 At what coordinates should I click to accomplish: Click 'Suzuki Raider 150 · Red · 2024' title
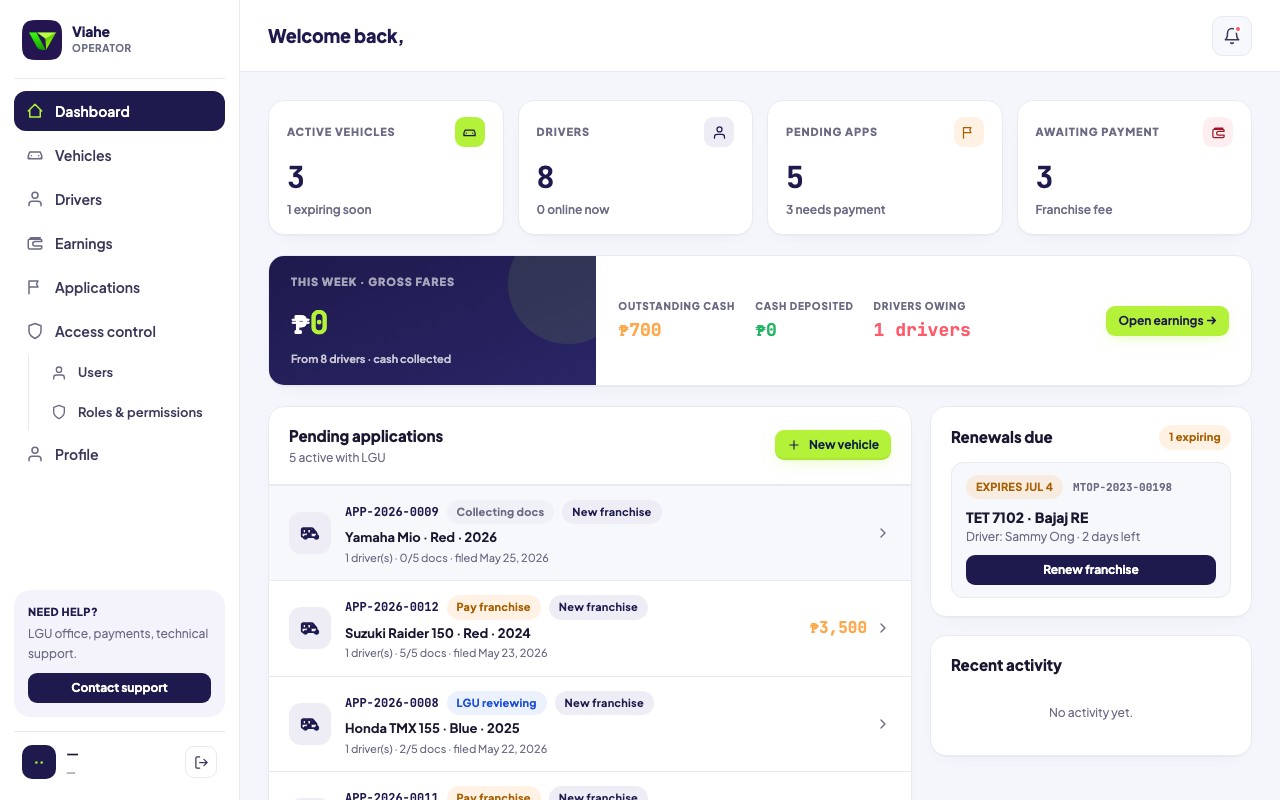coord(438,633)
